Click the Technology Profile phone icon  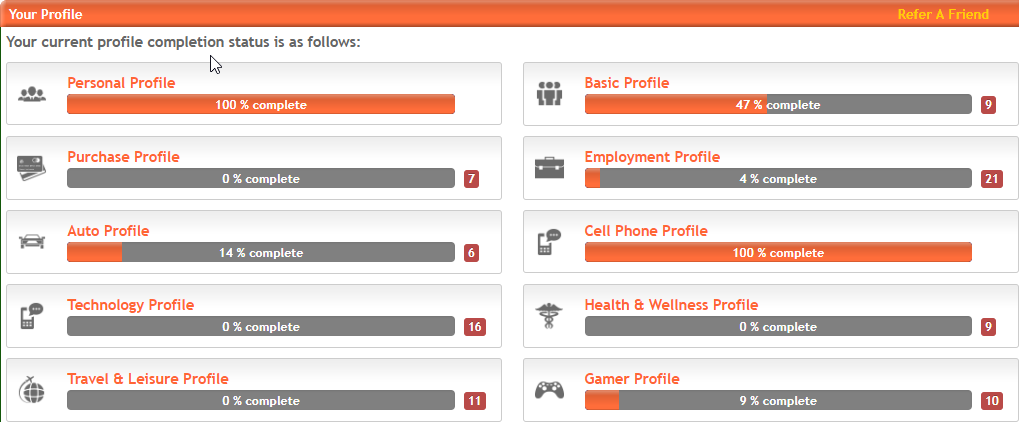(x=31, y=316)
